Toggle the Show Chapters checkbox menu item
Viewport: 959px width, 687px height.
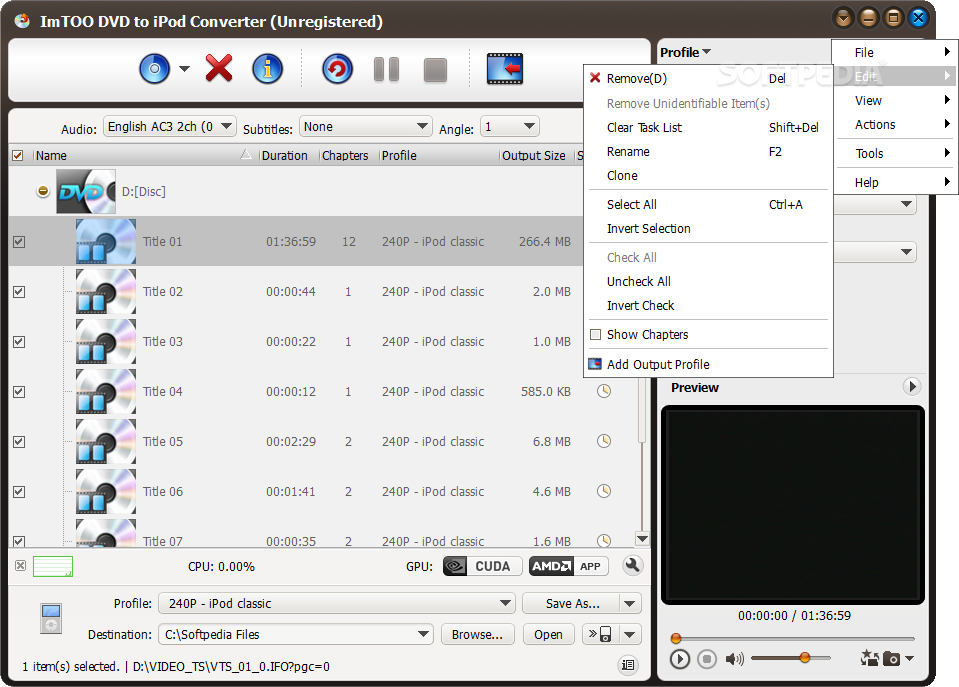tap(708, 335)
